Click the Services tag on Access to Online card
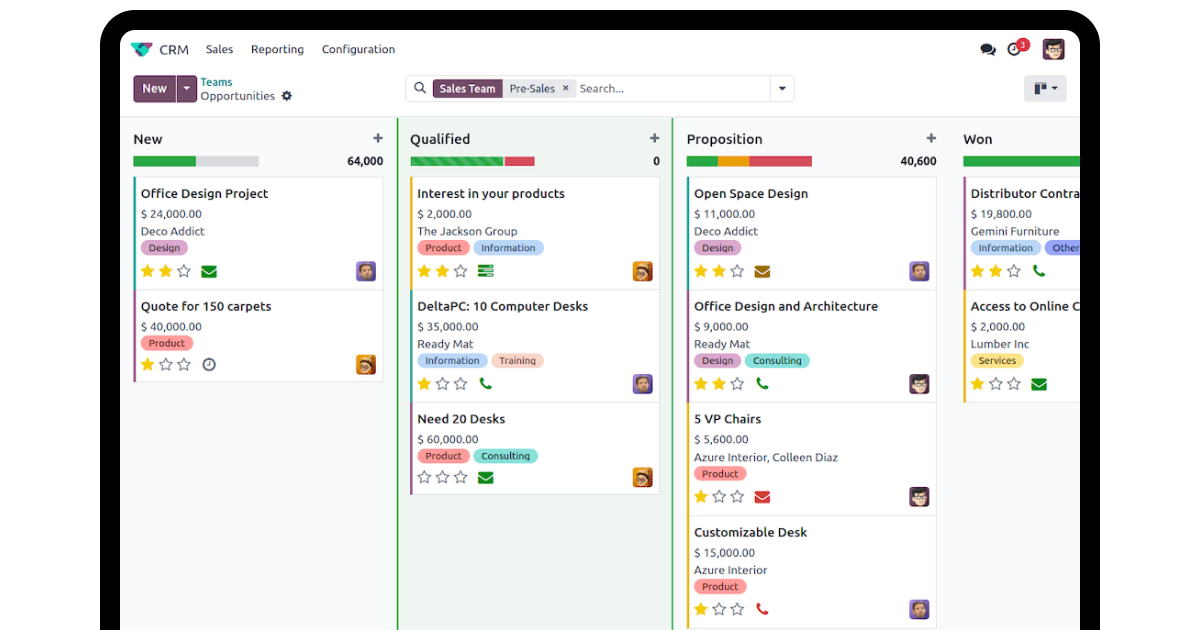This screenshot has height=630, width=1200. tap(997, 361)
